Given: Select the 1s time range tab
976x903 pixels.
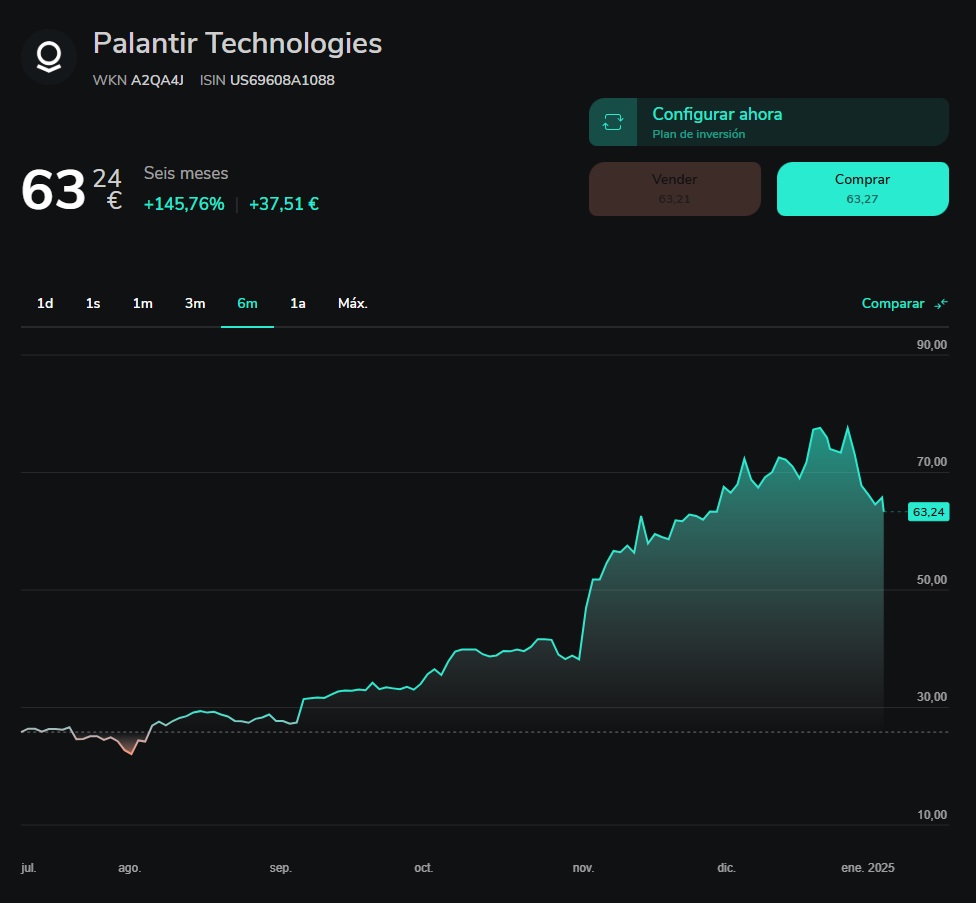Looking at the screenshot, I should (92, 303).
